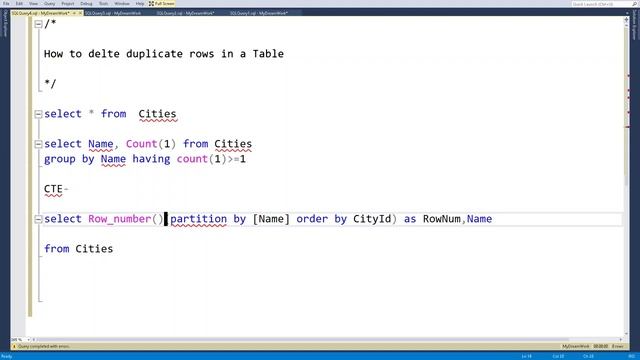Click the MyDreamWork database name in status bar

(576, 347)
